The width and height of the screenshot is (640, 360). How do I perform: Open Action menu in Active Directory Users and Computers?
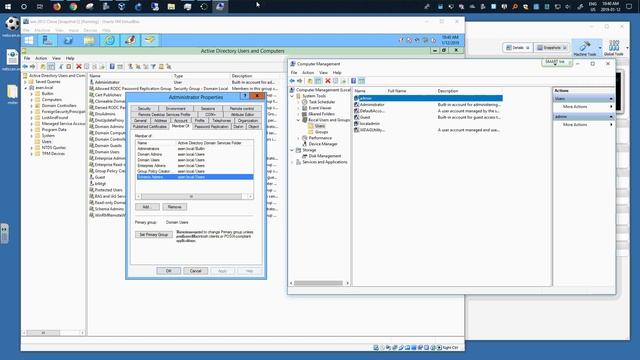click(41, 58)
